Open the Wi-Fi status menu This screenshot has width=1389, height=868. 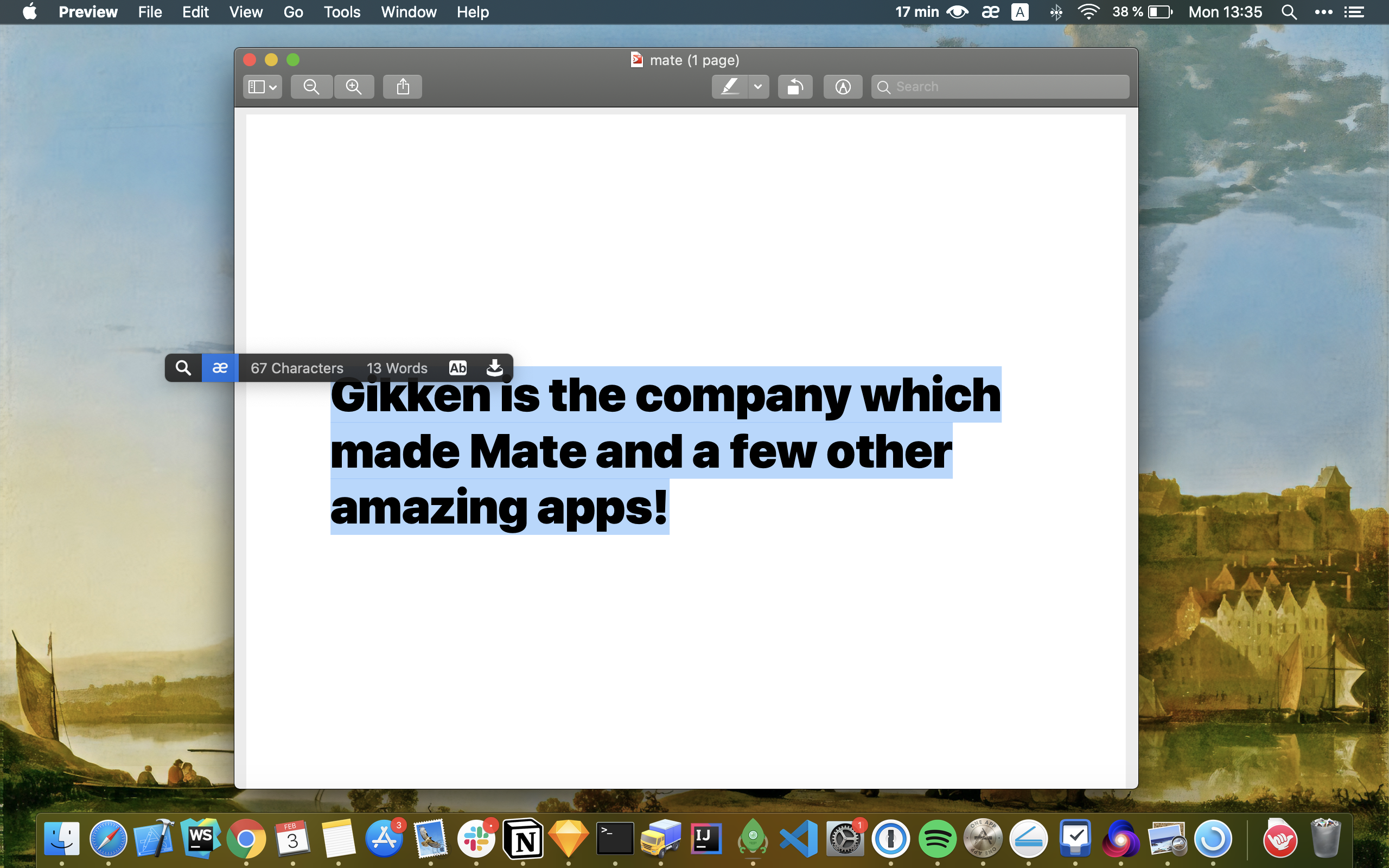tap(1088, 11)
